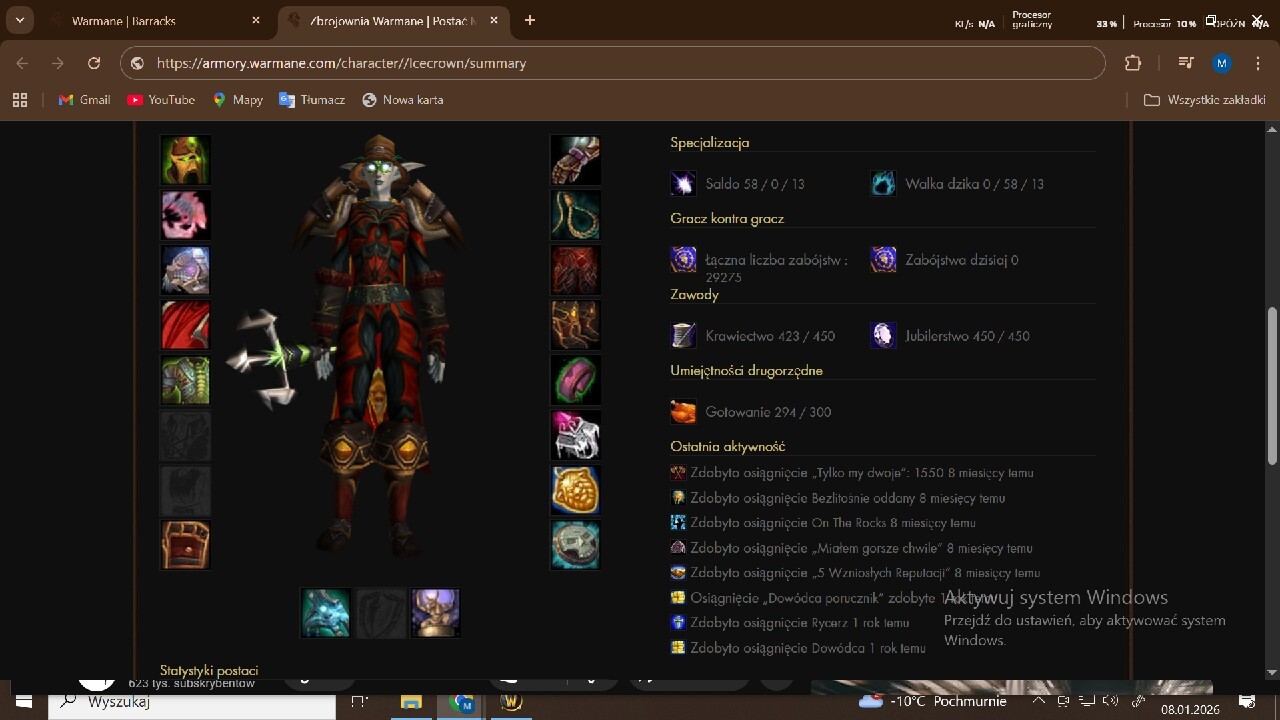This screenshot has width=1280, height=720.
Task: Click the icon beside Zabójstwa dzisiaj
Action: click(x=883, y=260)
